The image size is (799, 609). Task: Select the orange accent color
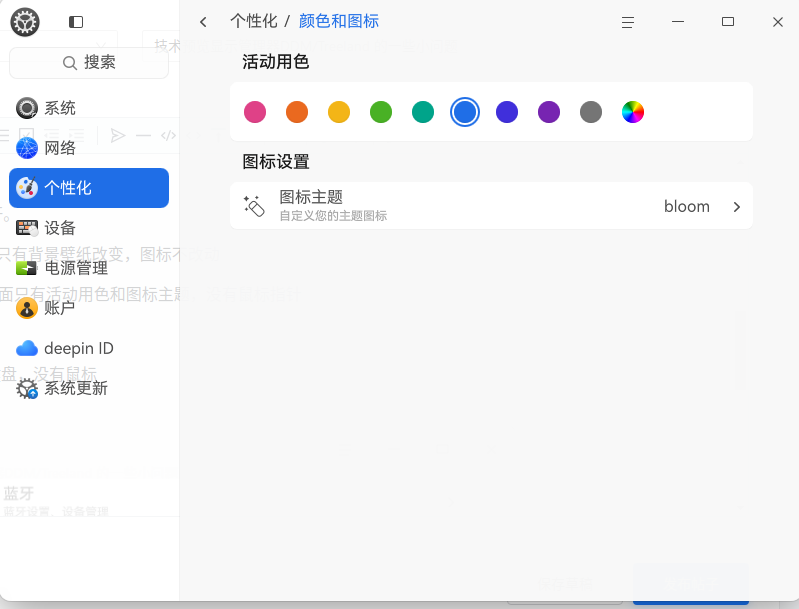click(x=297, y=112)
